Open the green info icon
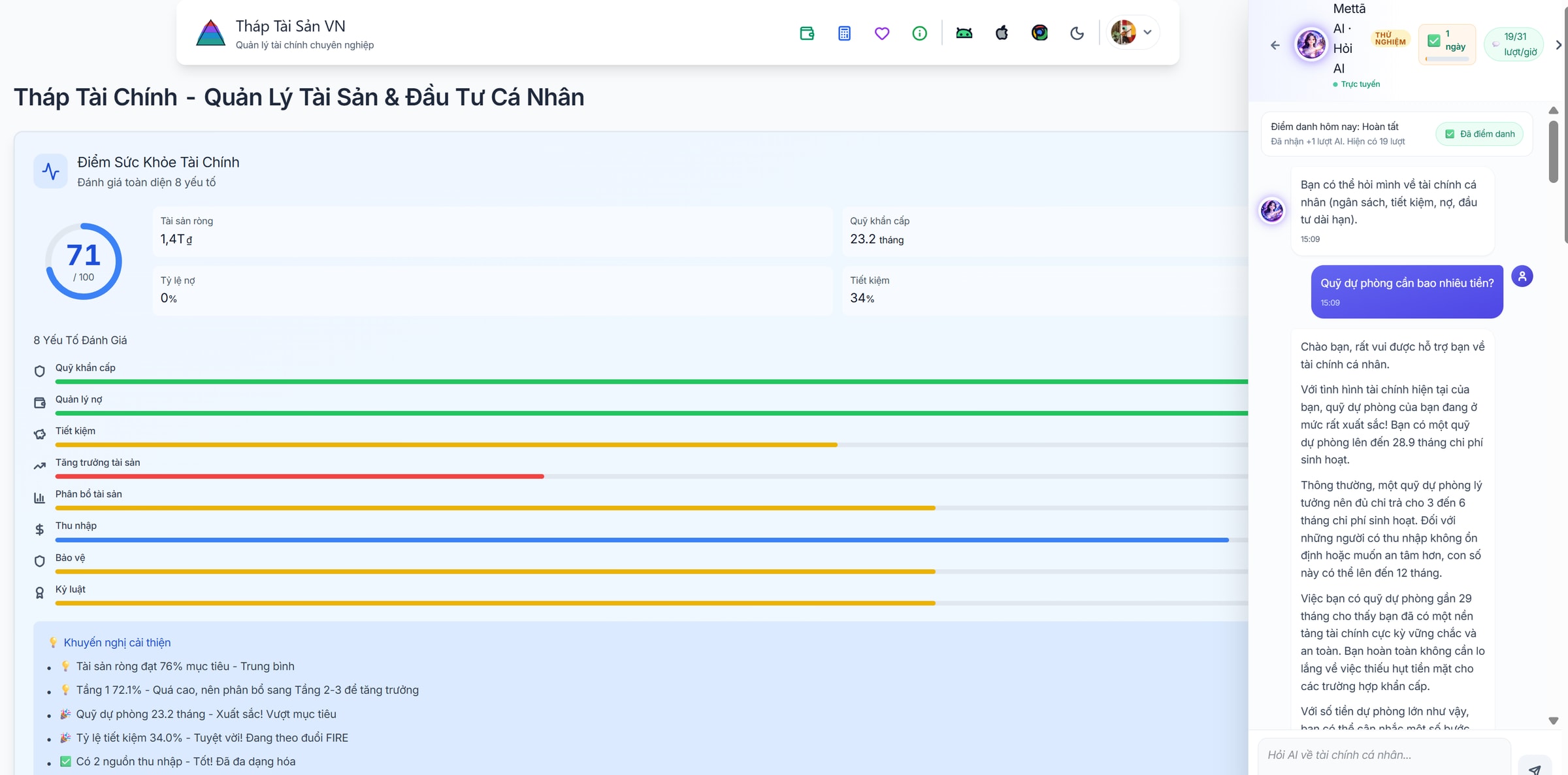Viewport: 1568px width, 775px height. 919,33
